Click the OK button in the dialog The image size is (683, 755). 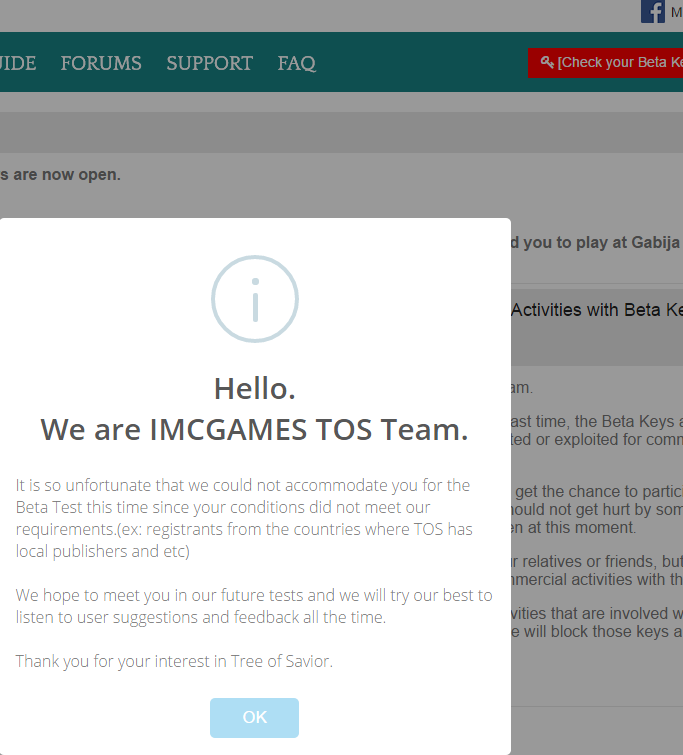pos(254,717)
